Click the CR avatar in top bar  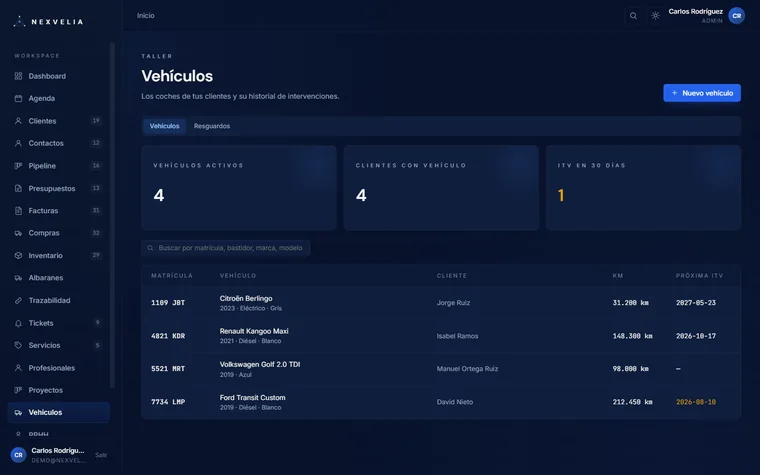(x=737, y=16)
